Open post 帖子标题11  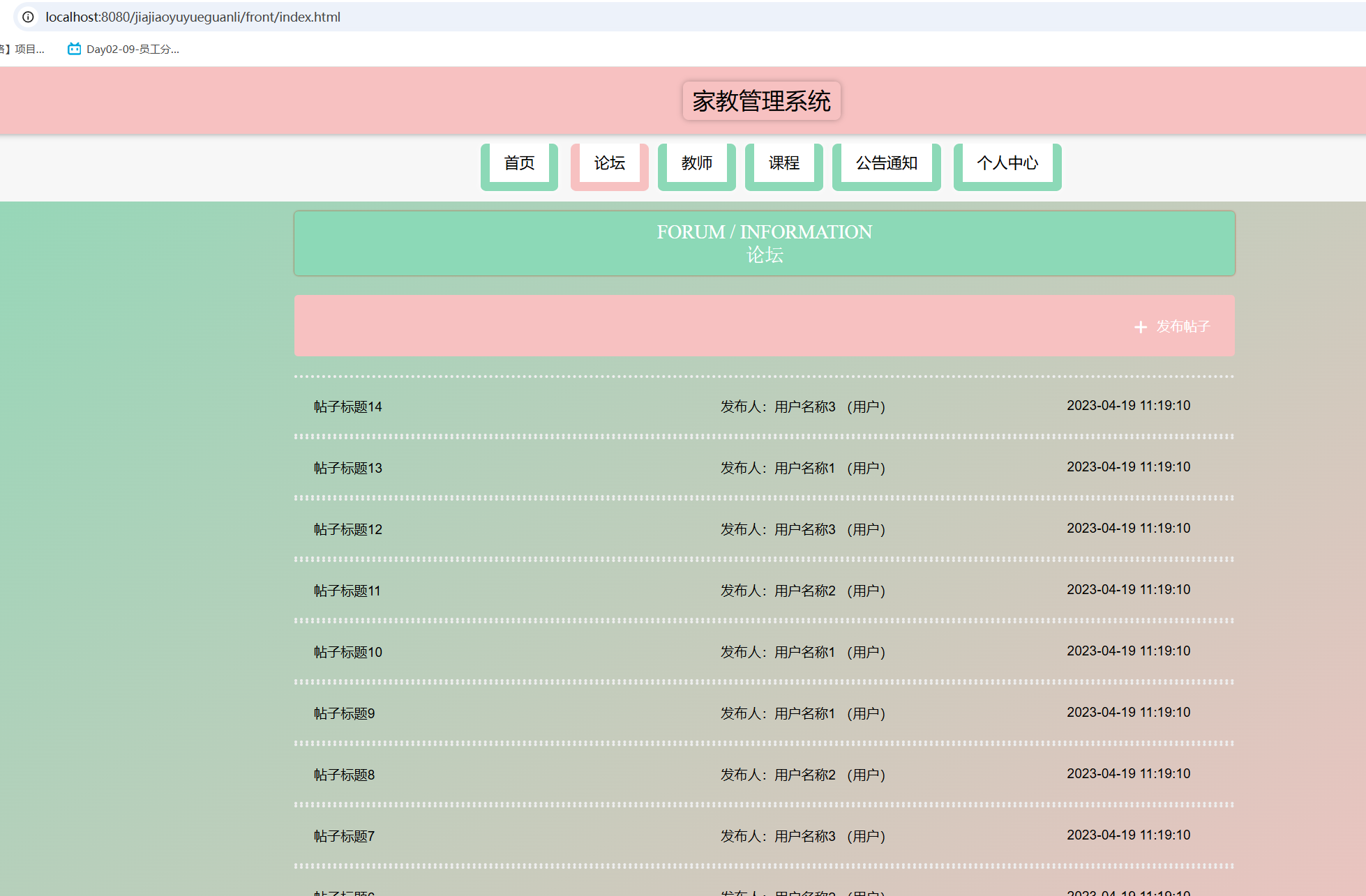347,591
